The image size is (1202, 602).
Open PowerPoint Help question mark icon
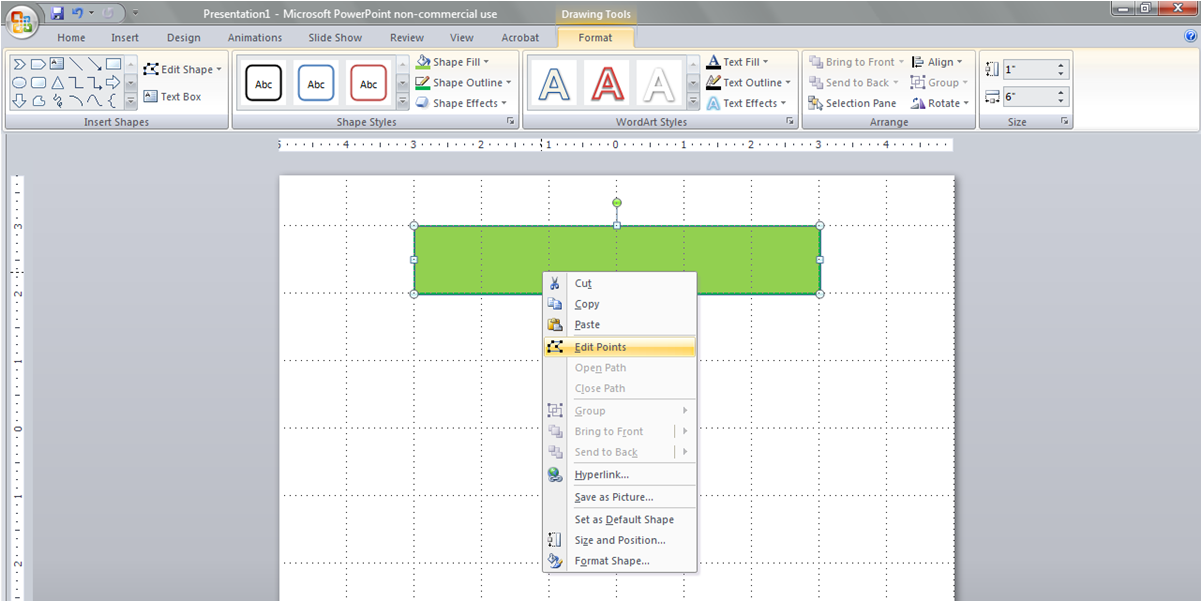click(x=1190, y=36)
